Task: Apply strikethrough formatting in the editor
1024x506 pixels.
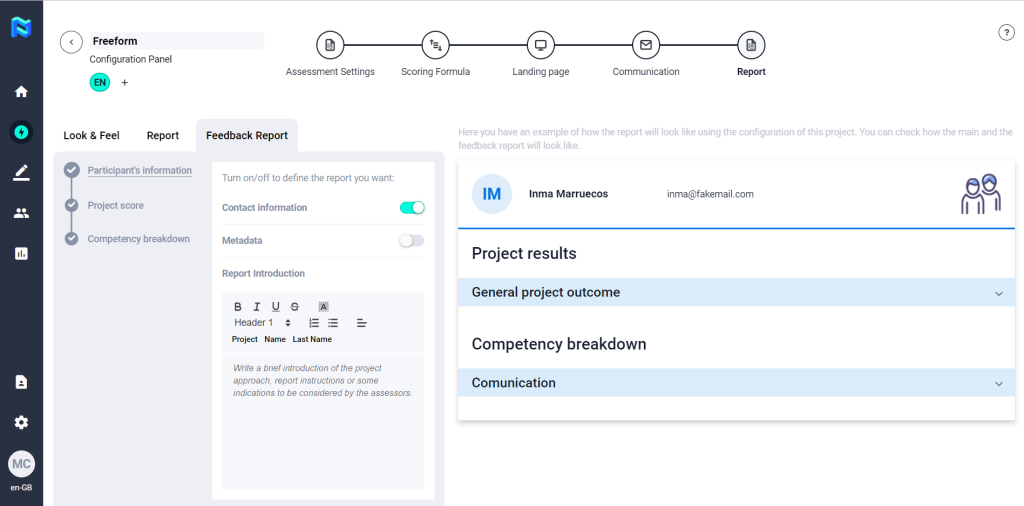Action: click(294, 307)
